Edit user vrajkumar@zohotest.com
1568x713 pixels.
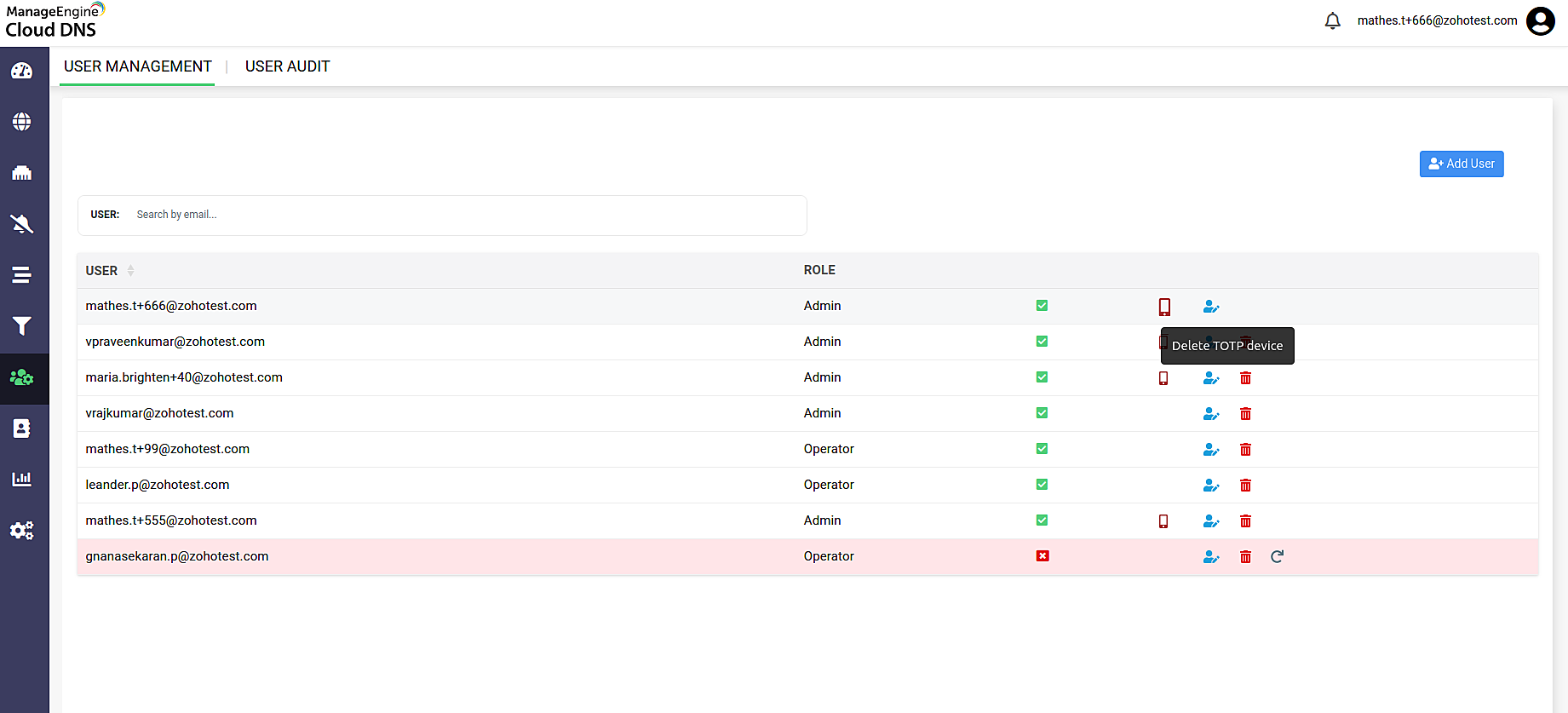pos(1211,414)
